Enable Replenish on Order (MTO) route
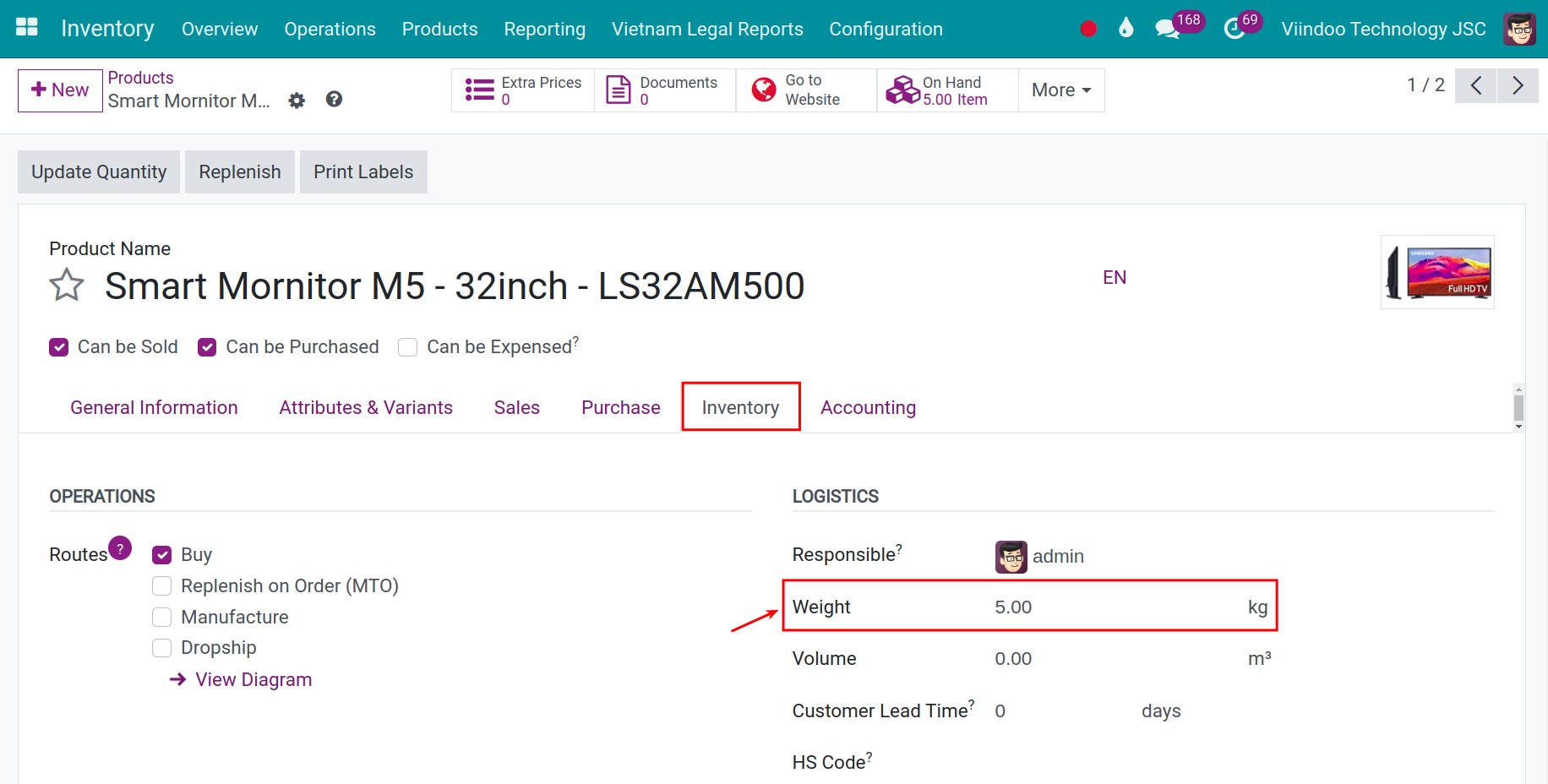 161,586
